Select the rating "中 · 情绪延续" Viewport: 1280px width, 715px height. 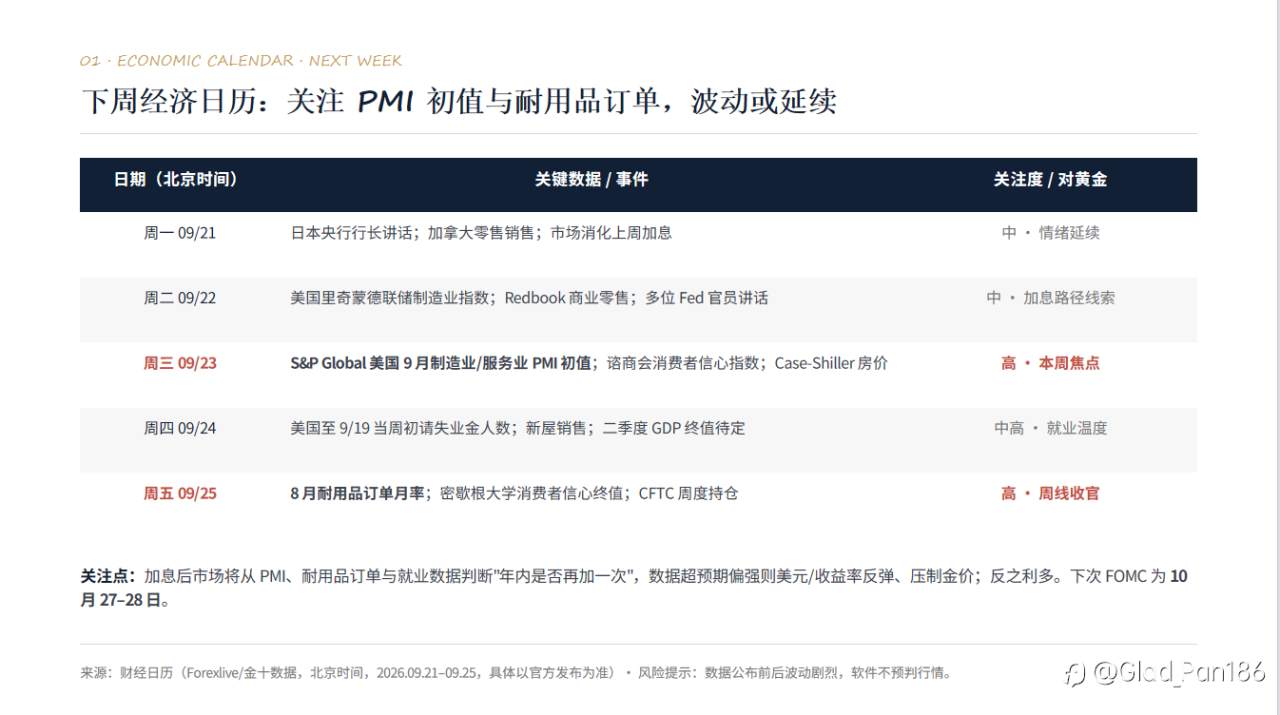tap(1050, 233)
